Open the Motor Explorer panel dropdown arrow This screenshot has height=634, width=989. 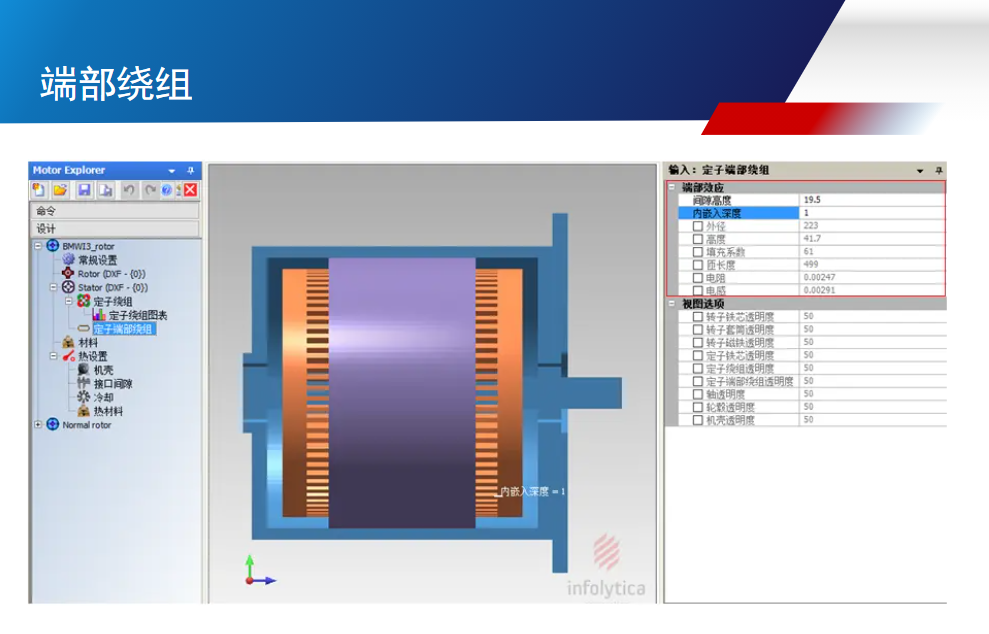point(172,171)
